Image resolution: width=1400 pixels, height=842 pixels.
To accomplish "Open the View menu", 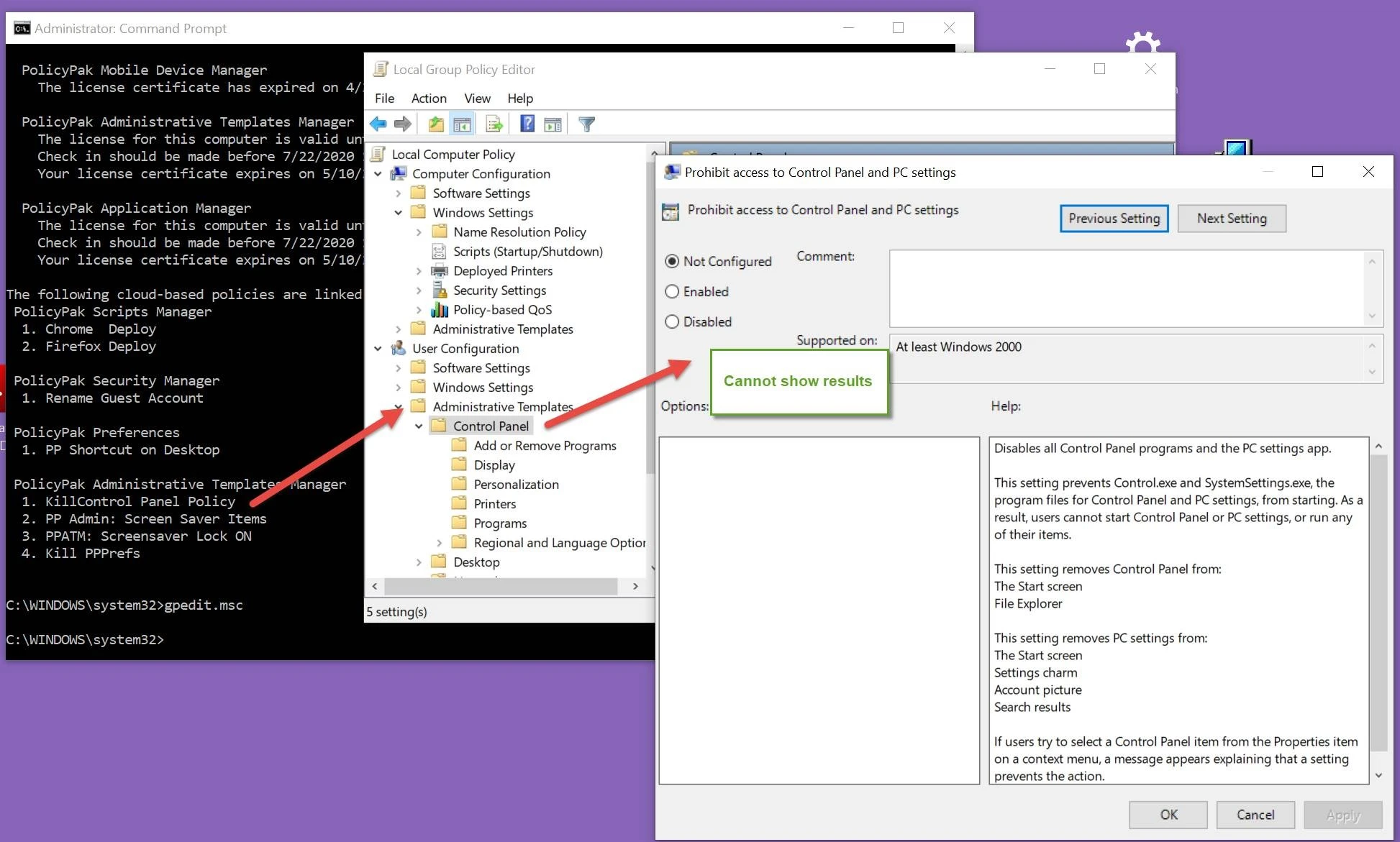I will pyautogui.click(x=477, y=99).
